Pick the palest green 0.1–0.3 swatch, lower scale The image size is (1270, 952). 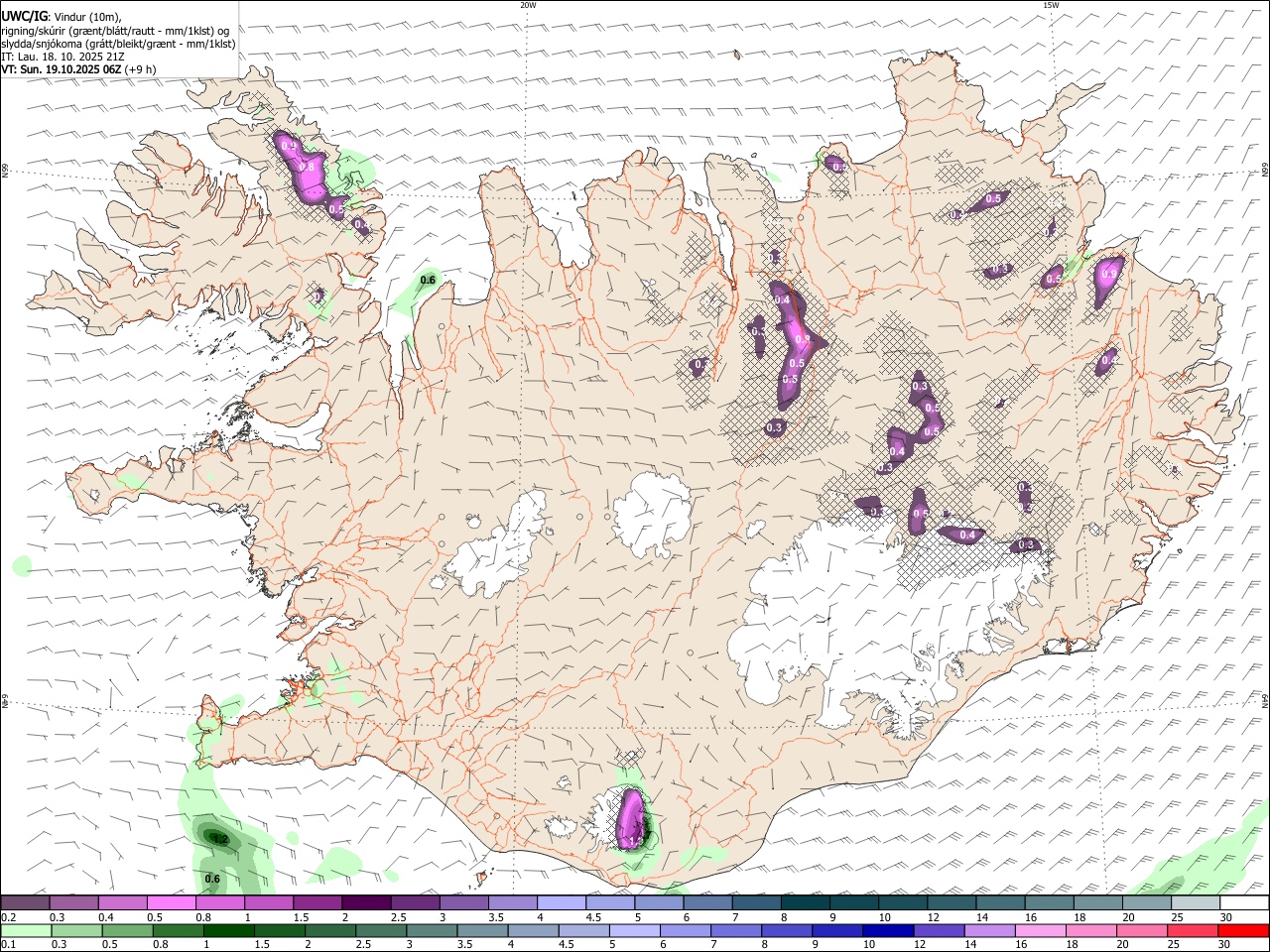[27, 930]
